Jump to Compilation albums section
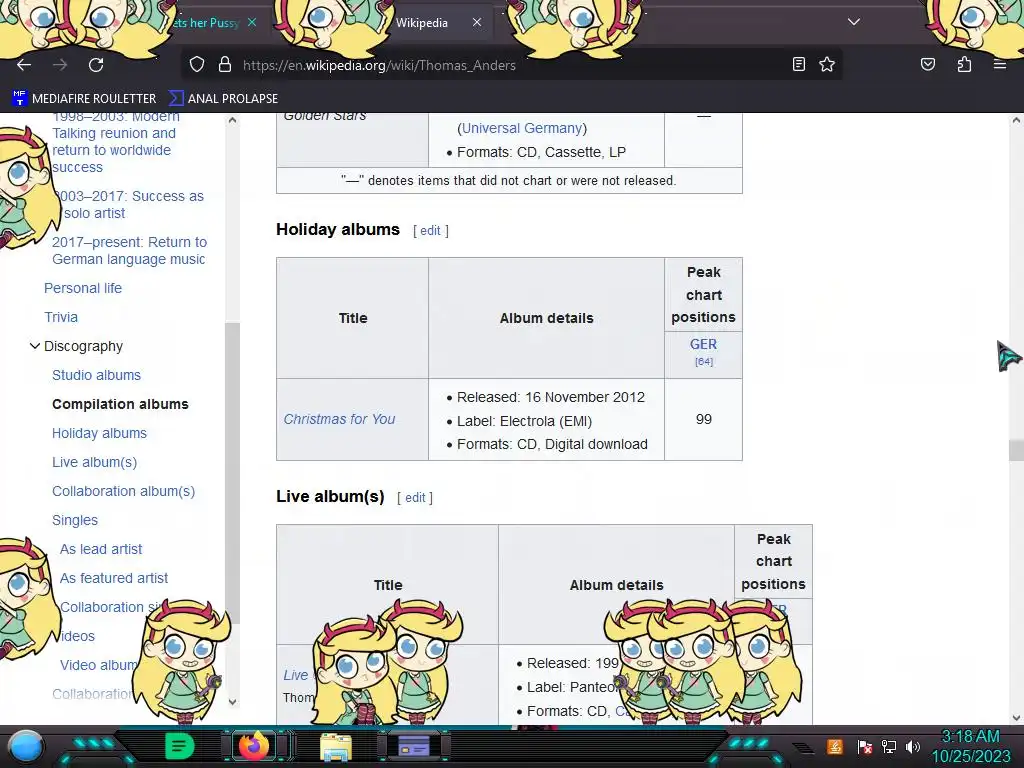The image size is (1024, 768). 120,404
